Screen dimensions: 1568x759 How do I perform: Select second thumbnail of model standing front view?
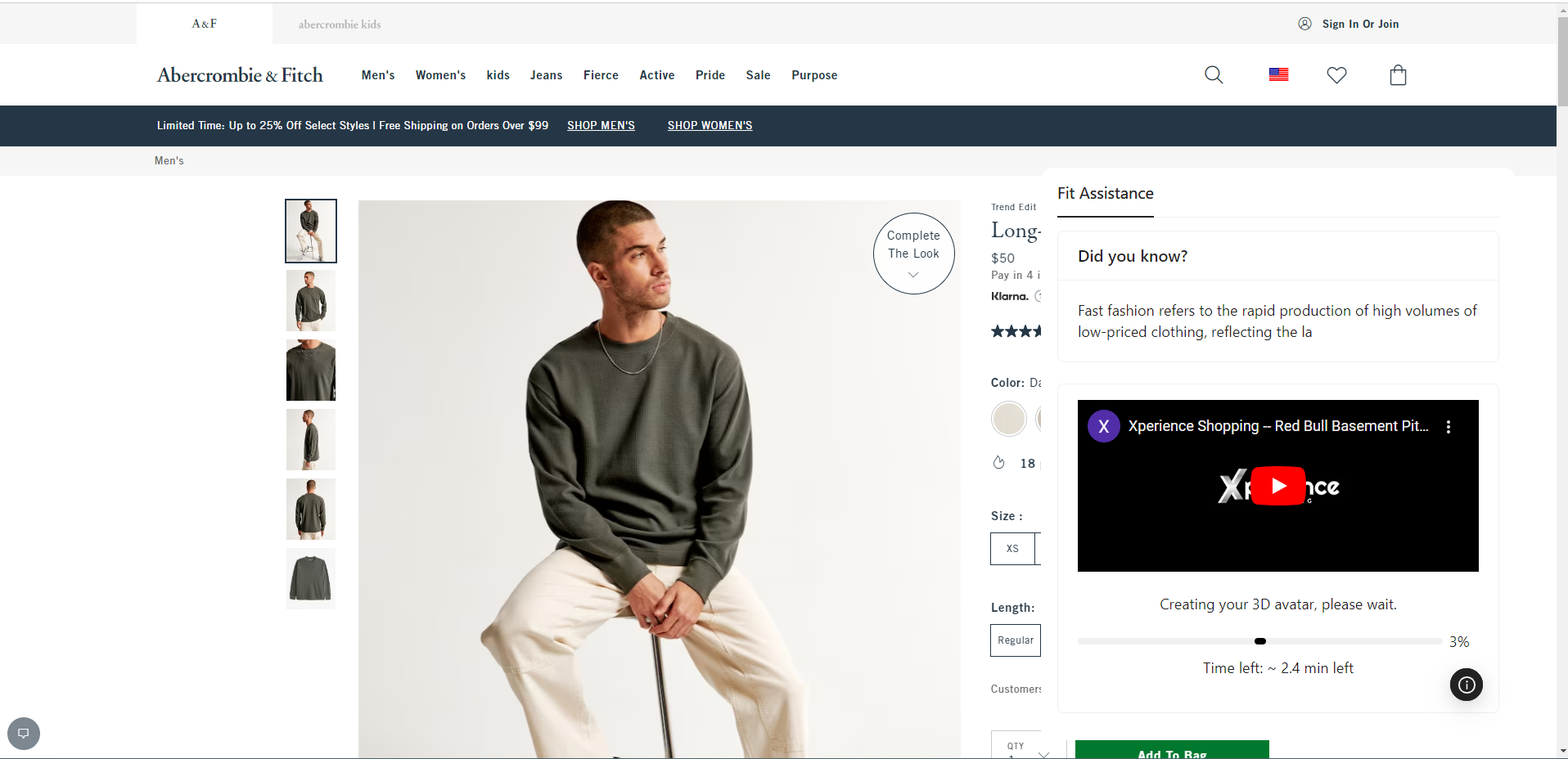pos(311,300)
